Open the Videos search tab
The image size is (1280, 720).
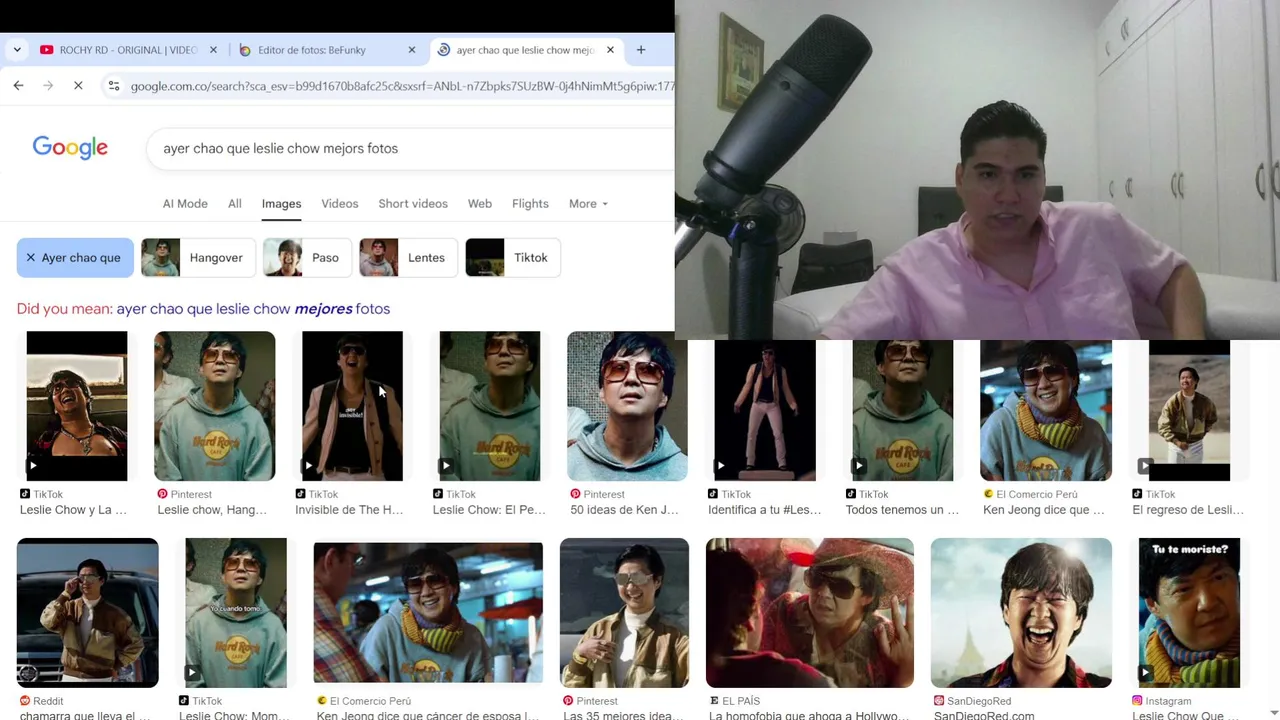pyautogui.click(x=340, y=204)
